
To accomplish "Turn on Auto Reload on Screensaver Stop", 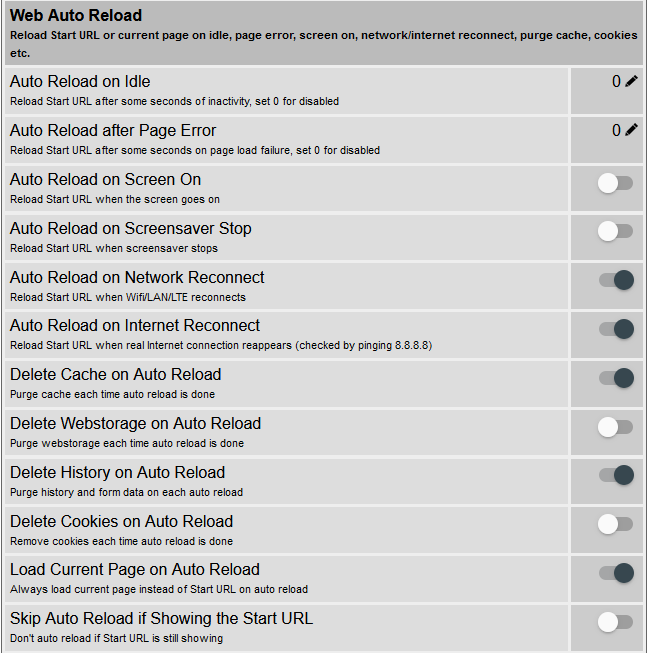I will point(615,232).
